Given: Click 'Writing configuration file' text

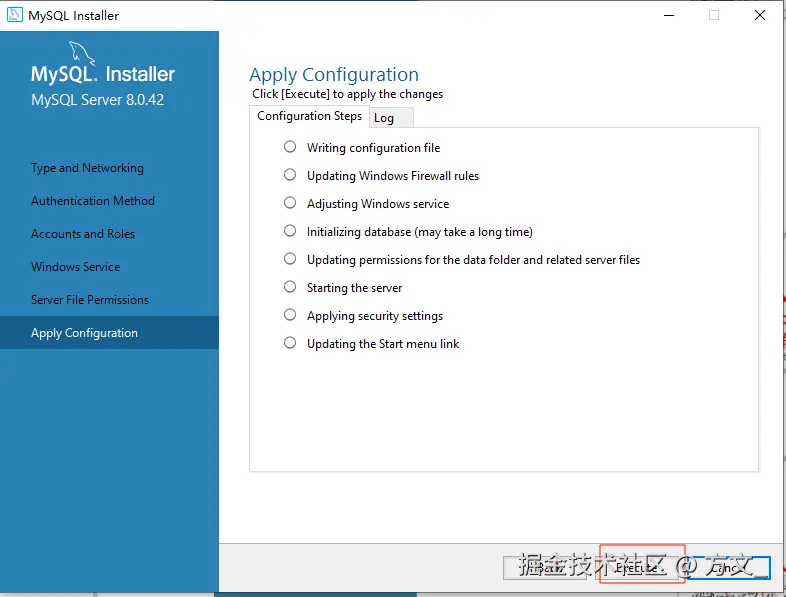Looking at the screenshot, I should (x=373, y=148).
